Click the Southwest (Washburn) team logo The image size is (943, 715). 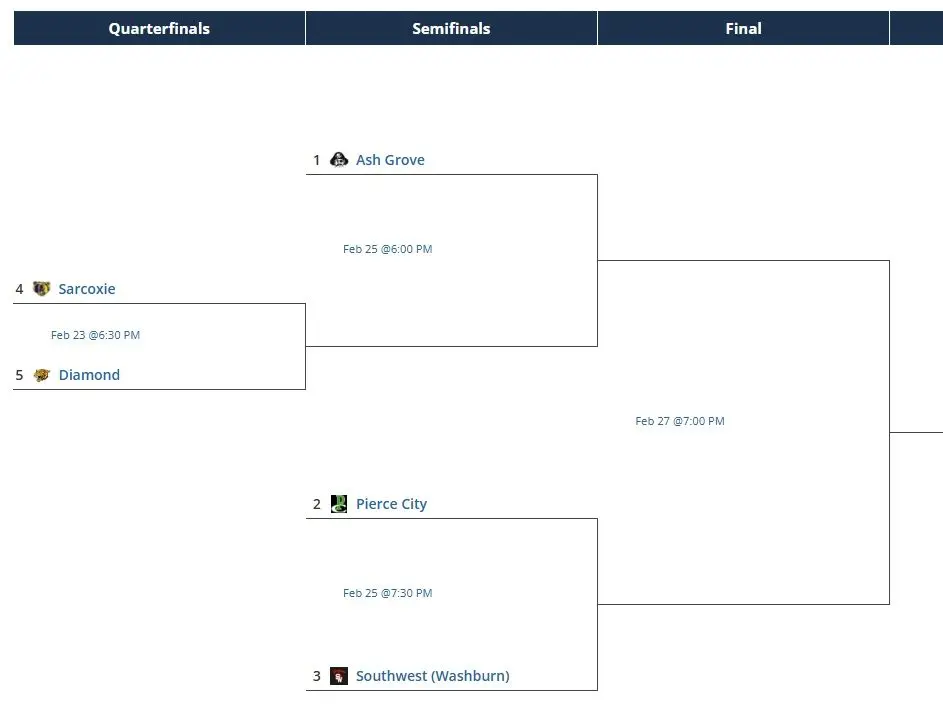(339, 675)
